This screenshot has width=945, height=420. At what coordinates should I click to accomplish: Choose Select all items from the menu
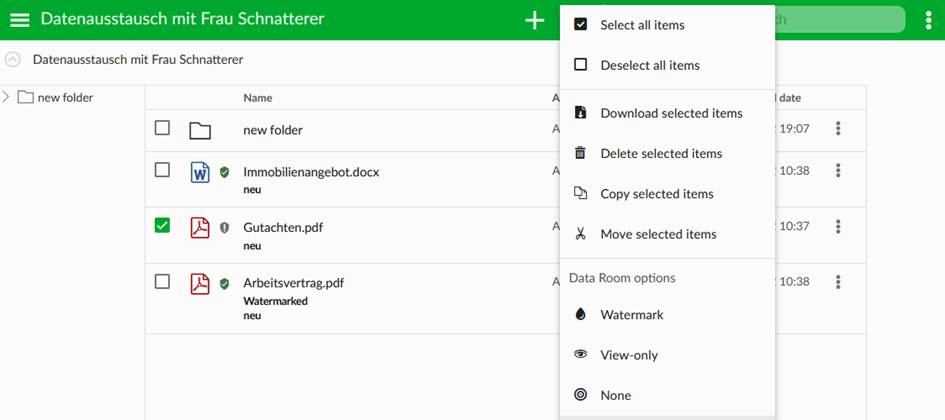coord(667,25)
